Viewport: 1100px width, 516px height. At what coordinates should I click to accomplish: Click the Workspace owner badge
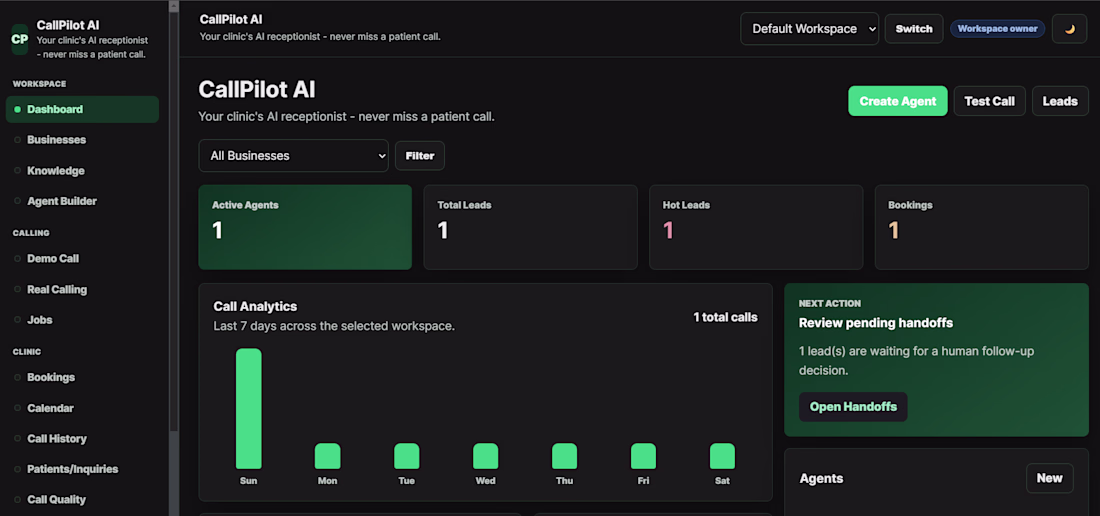998,29
